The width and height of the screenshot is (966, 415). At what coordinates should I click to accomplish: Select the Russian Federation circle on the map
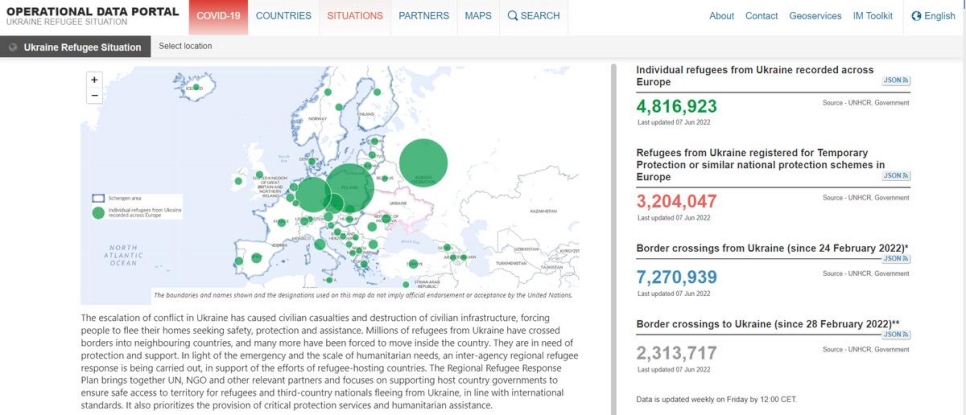tap(423, 163)
